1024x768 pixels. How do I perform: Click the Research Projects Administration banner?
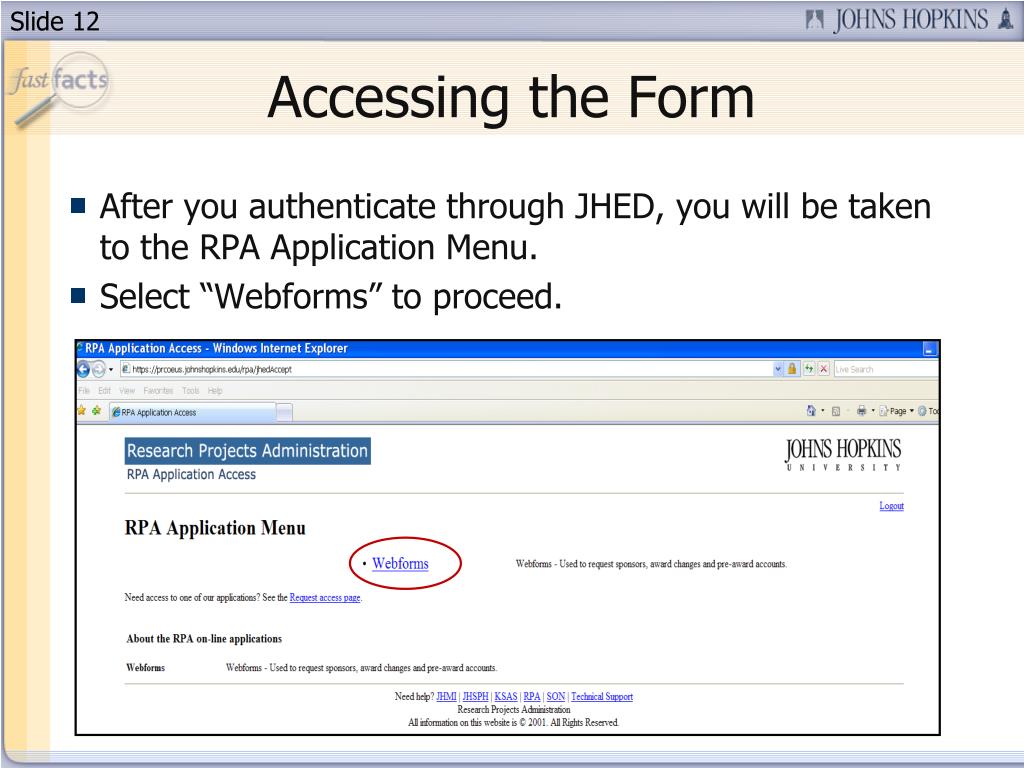coord(248,451)
